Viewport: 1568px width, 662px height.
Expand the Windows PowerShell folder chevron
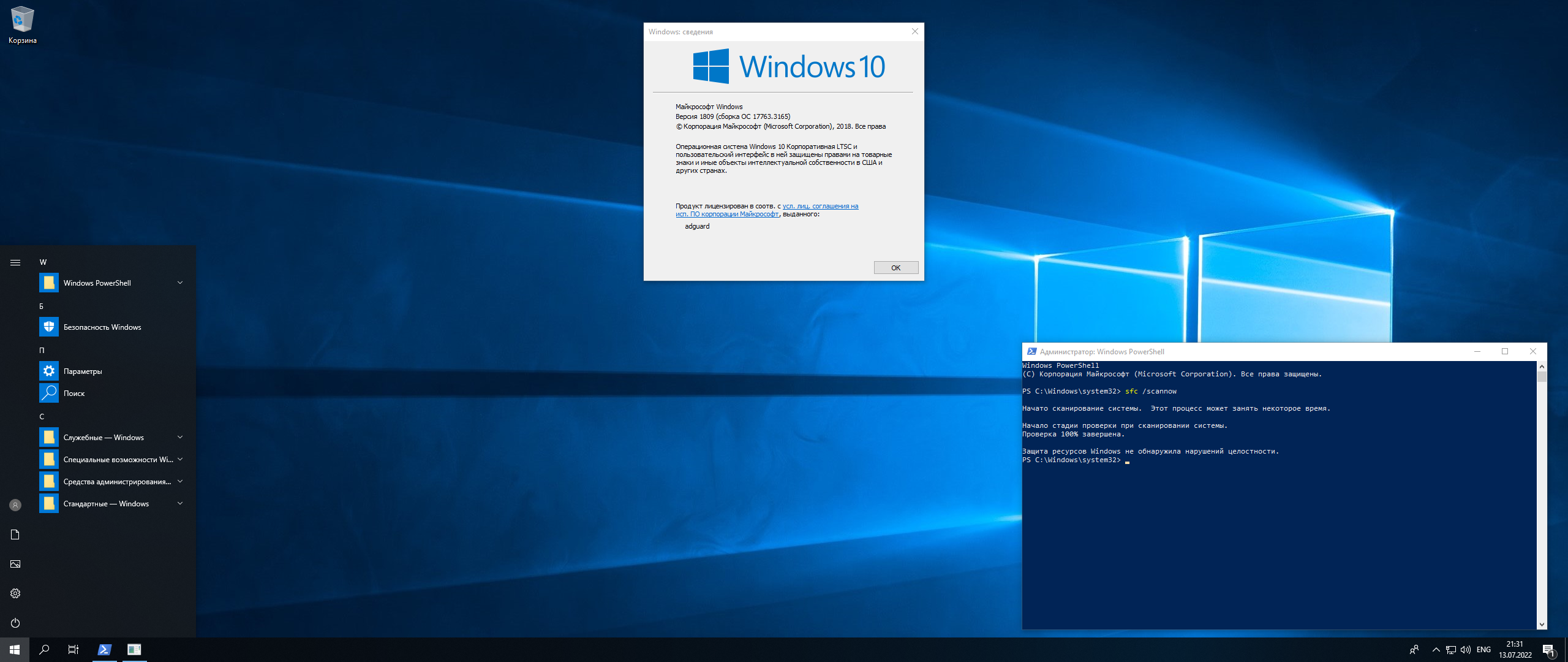pos(180,283)
